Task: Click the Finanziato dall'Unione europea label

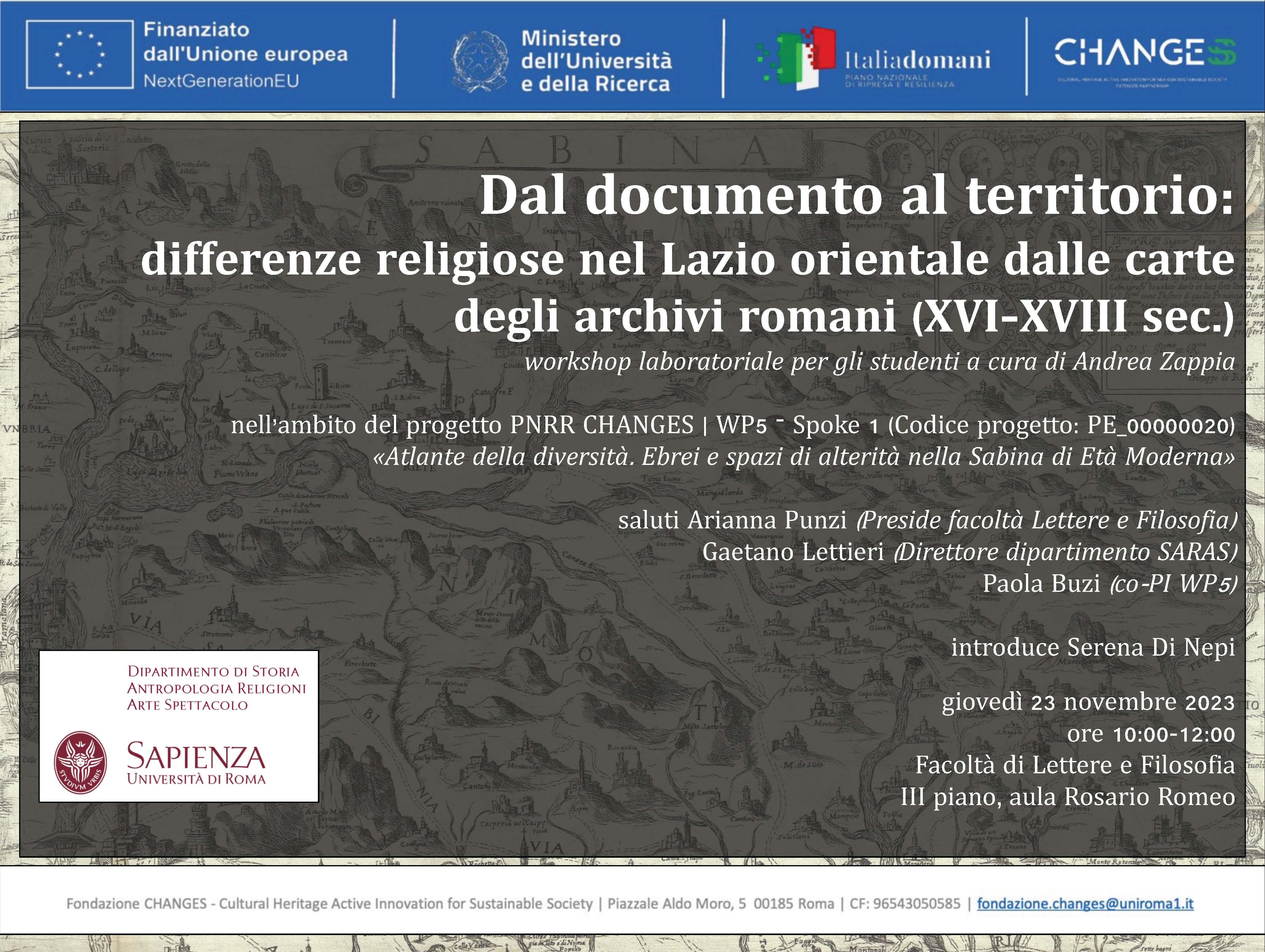Action: (x=245, y=54)
